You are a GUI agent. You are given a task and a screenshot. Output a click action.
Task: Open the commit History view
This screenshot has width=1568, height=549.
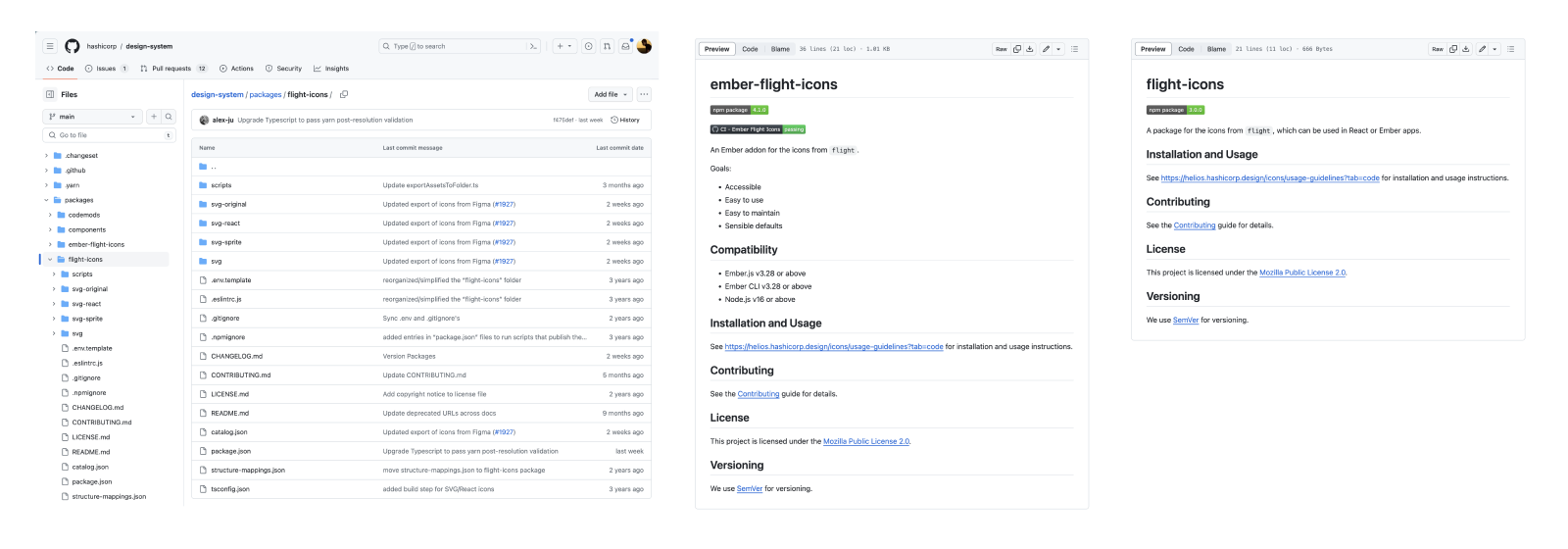(x=625, y=120)
